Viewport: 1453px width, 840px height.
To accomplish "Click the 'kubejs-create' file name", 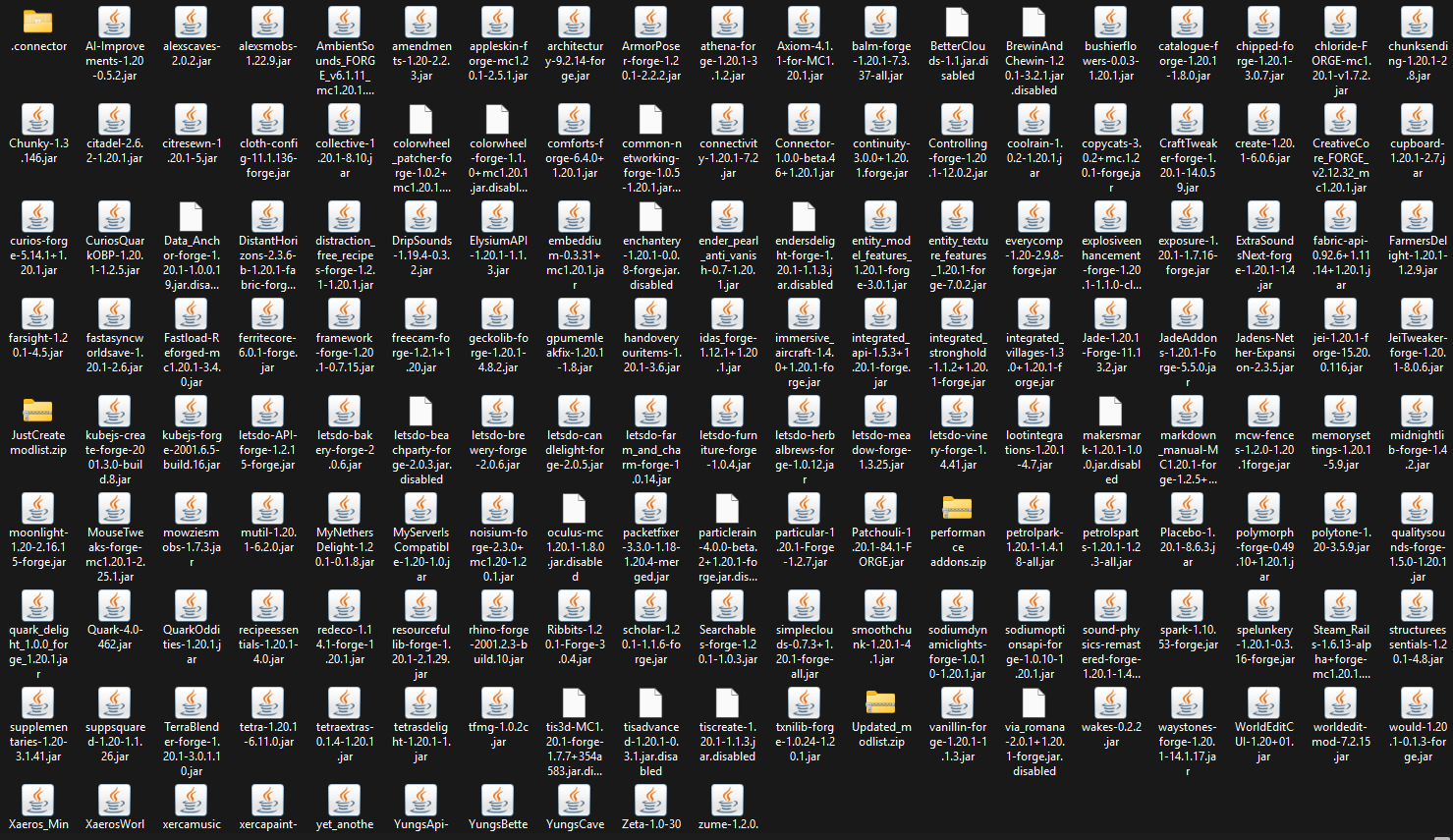I will [114, 457].
